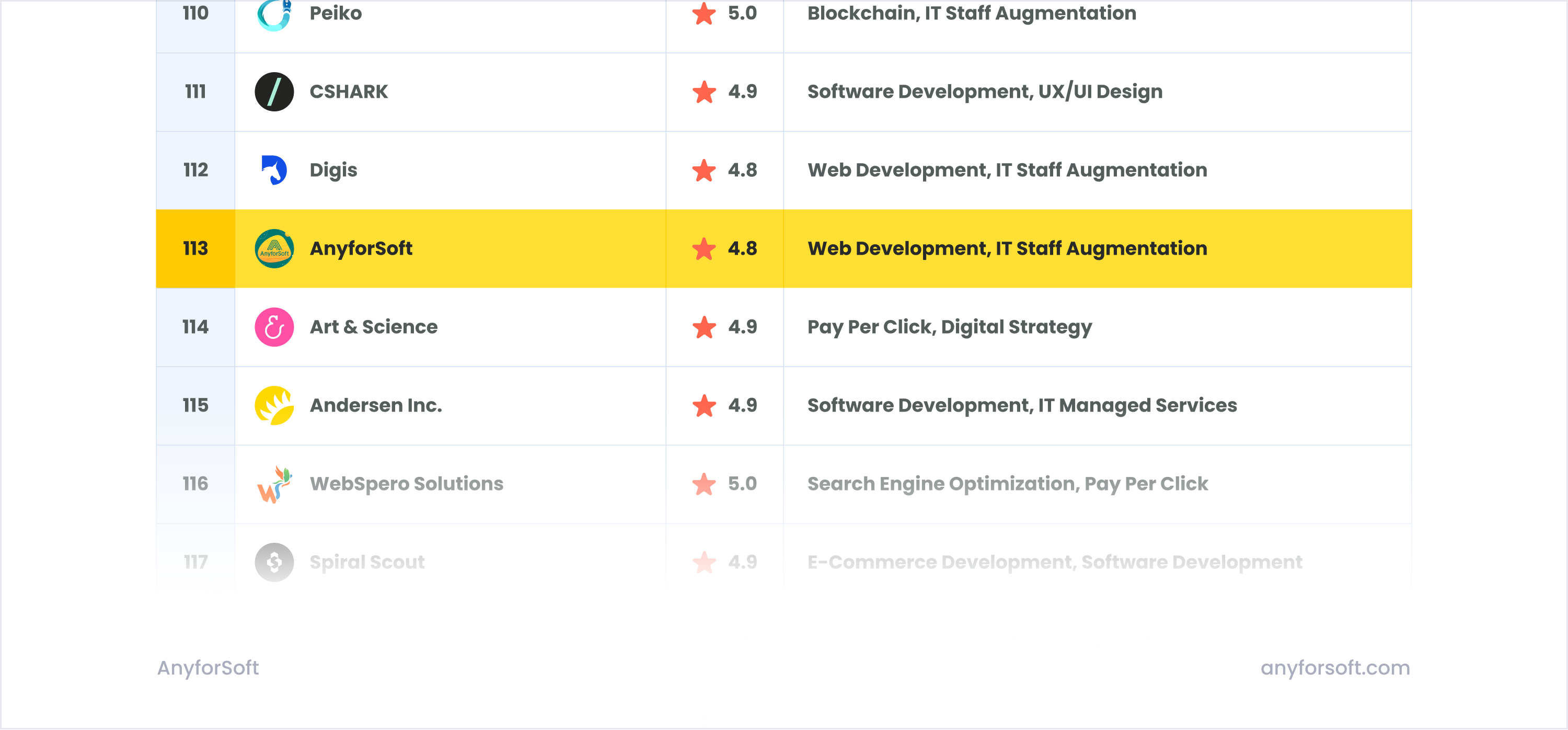The image size is (1568, 730).
Task: Click the WebSpero Solutions colorful logo
Action: (x=274, y=484)
